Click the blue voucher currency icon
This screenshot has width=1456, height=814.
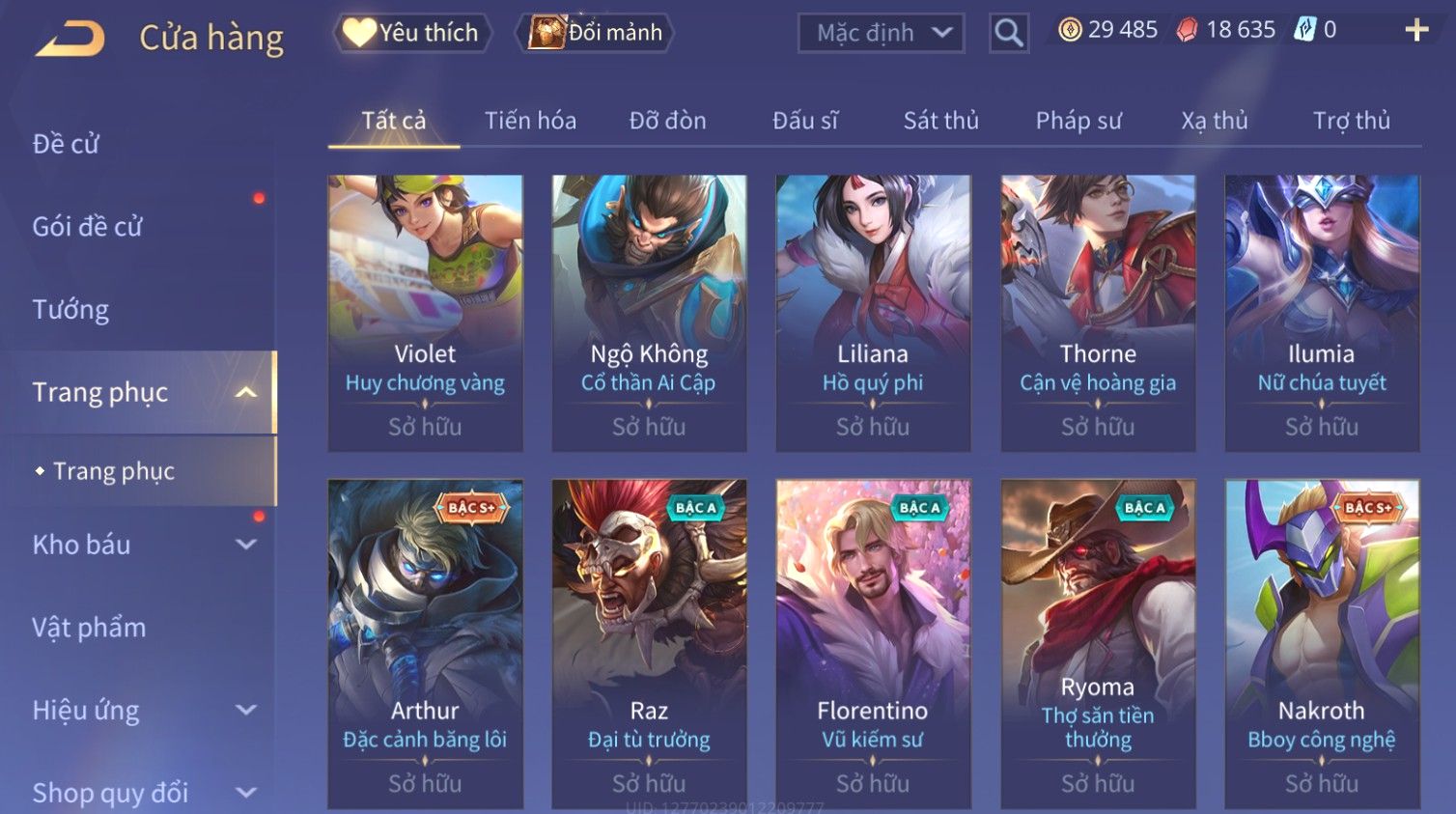pos(1304,30)
